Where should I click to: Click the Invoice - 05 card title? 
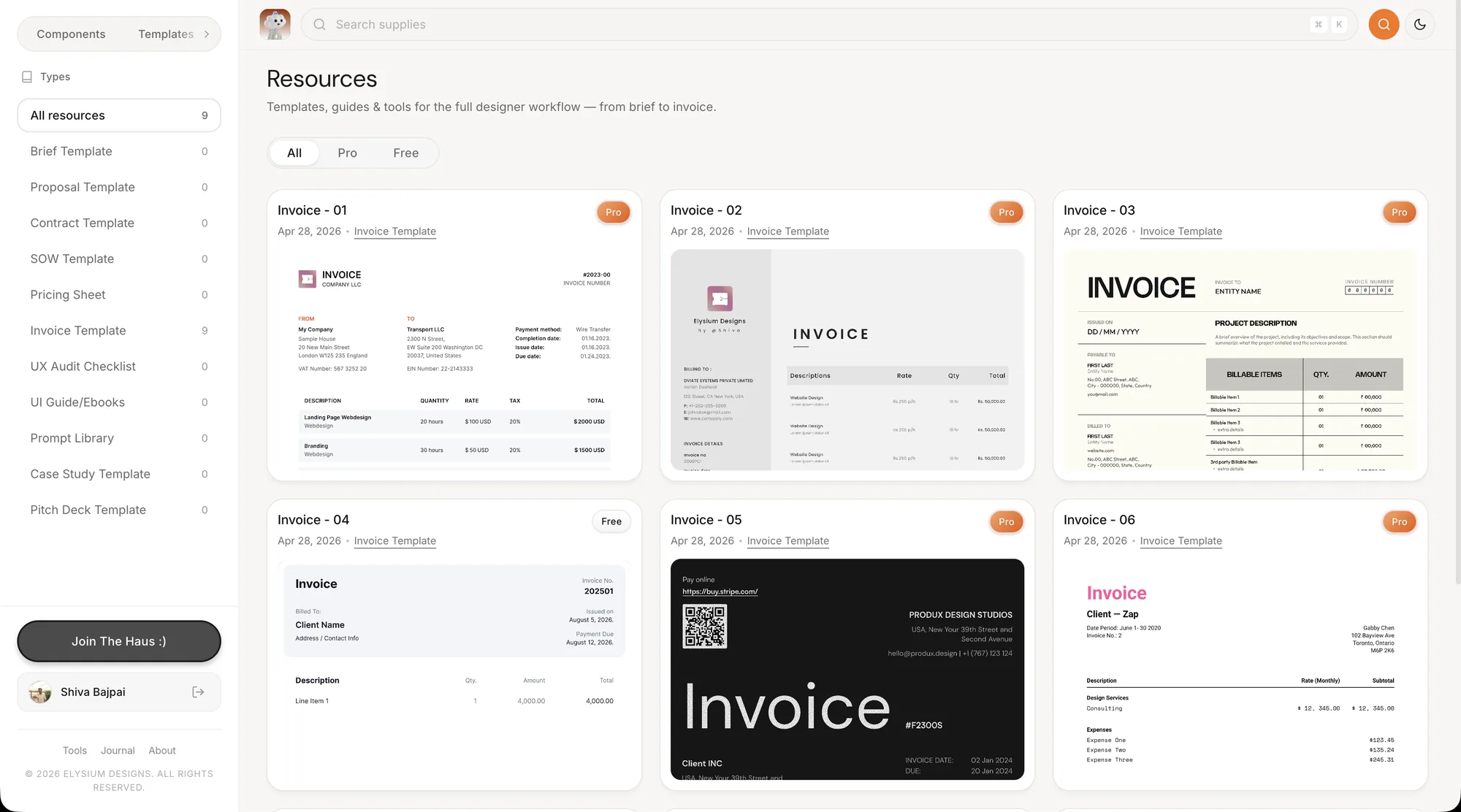[x=706, y=520]
